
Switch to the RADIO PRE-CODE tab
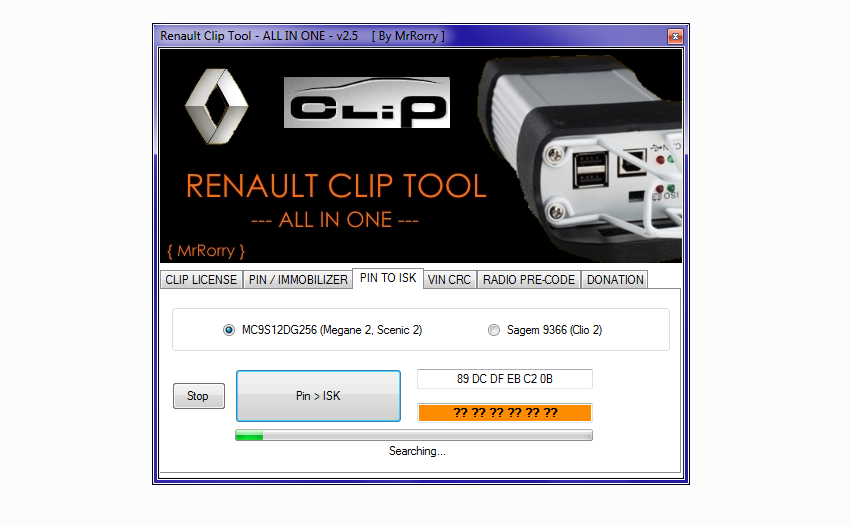(x=529, y=280)
